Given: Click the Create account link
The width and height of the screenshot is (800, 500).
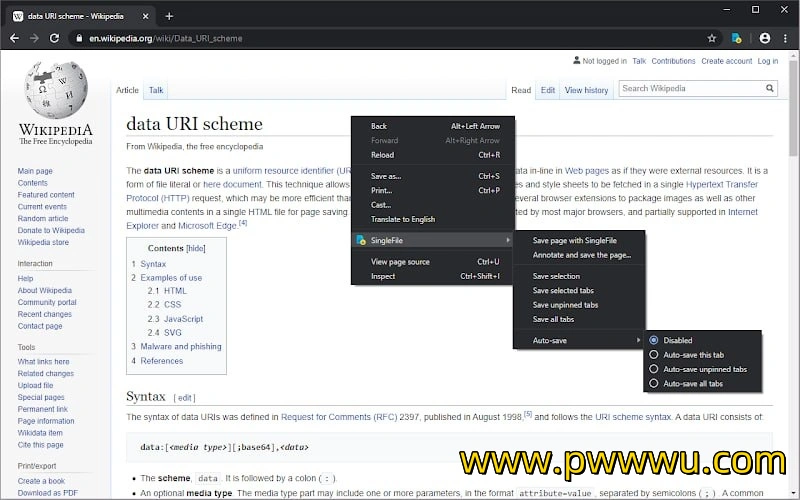Looking at the screenshot, I should [727, 61].
